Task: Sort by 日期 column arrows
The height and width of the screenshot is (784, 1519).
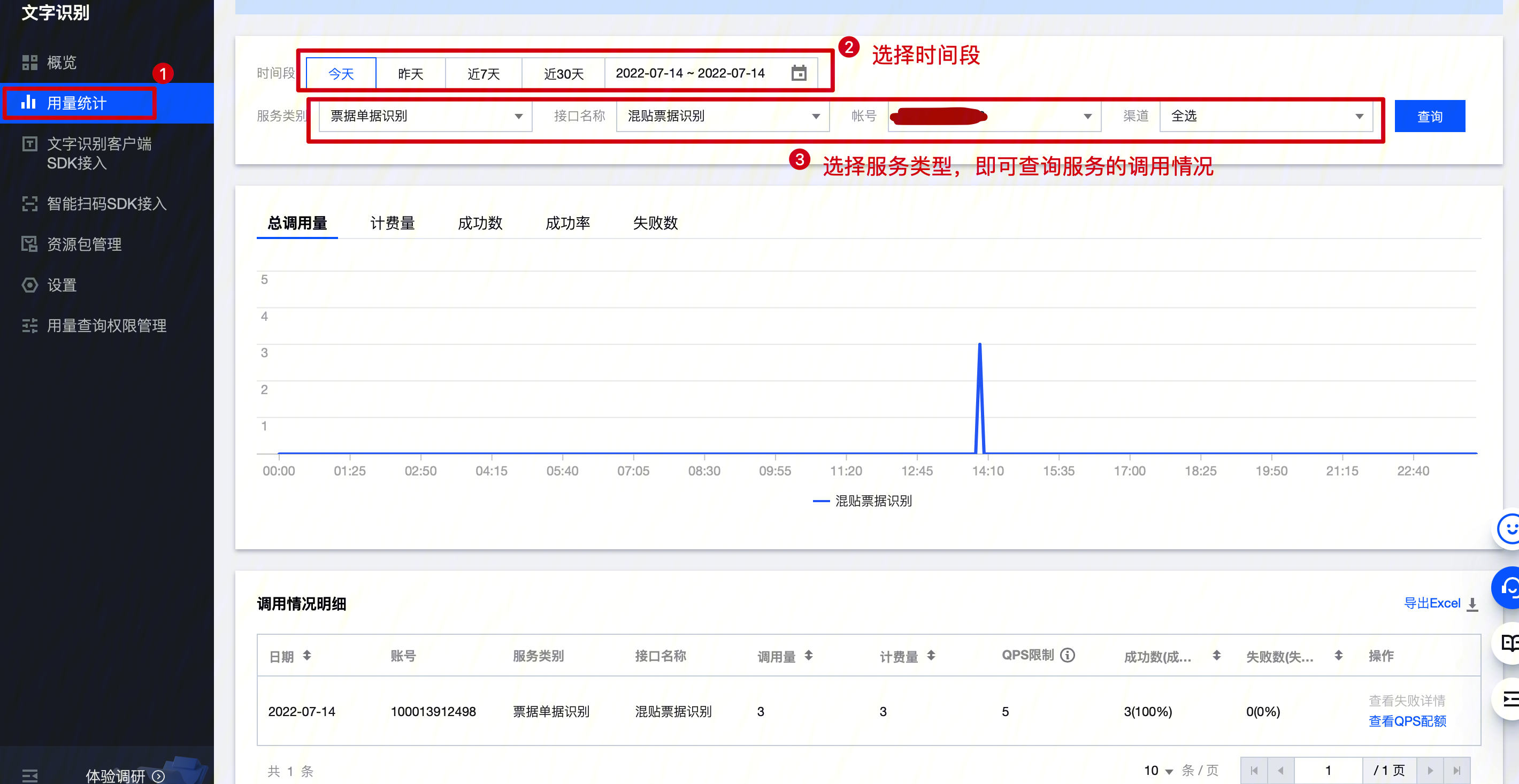Action: coord(306,655)
